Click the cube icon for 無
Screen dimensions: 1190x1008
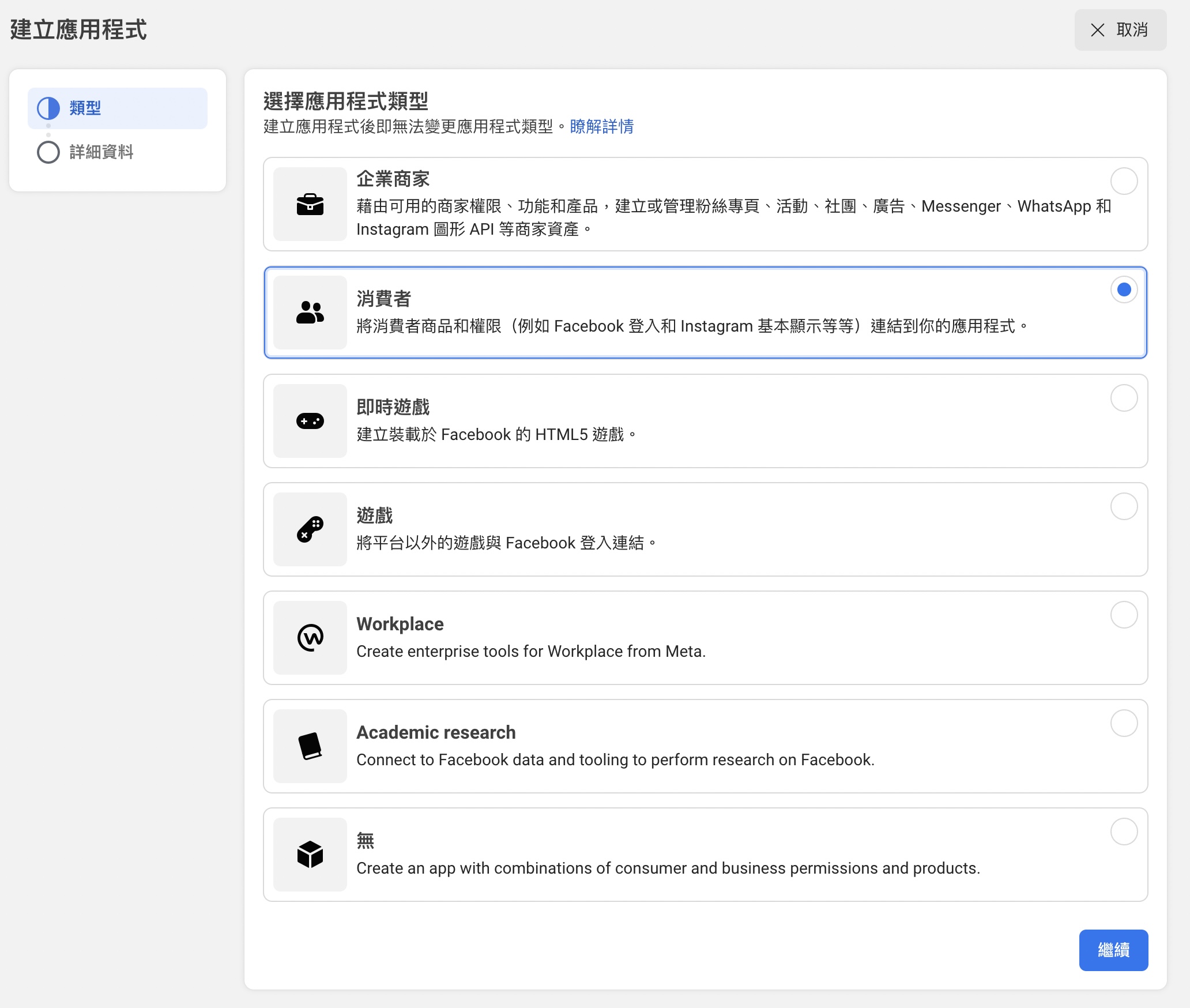[x=310, y=855]
